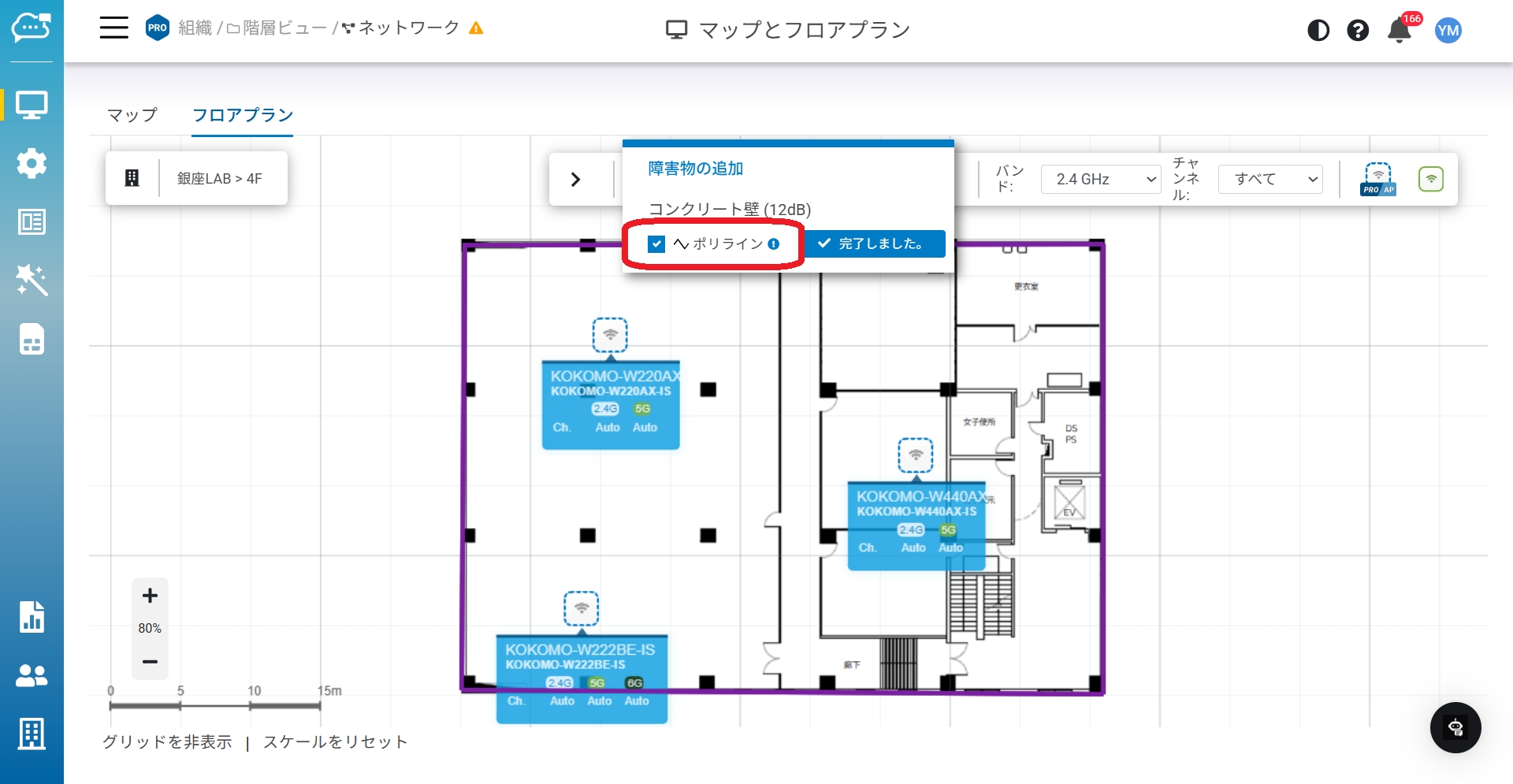The height and width of the screenshot is (784, 1513).
Task: Uncheck the ポリライン checkbox
Action: click(656, 244)
